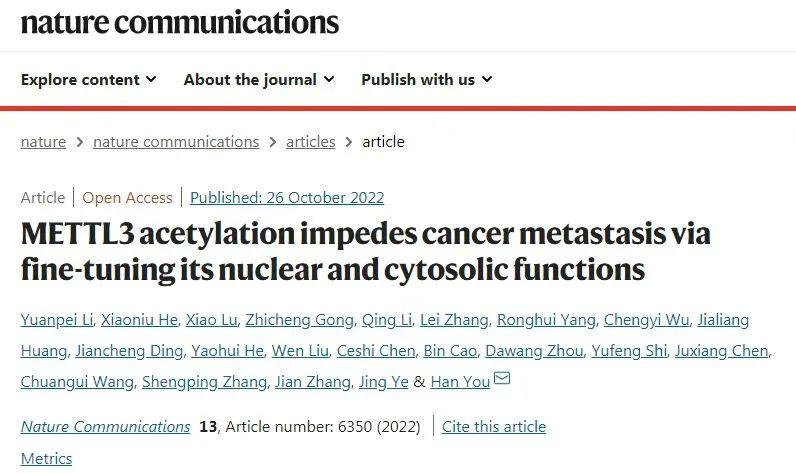Viewport: 796px width, 473px height.
Task: Open author Chuangui Wang's details
Action: (x=76, y=382)
